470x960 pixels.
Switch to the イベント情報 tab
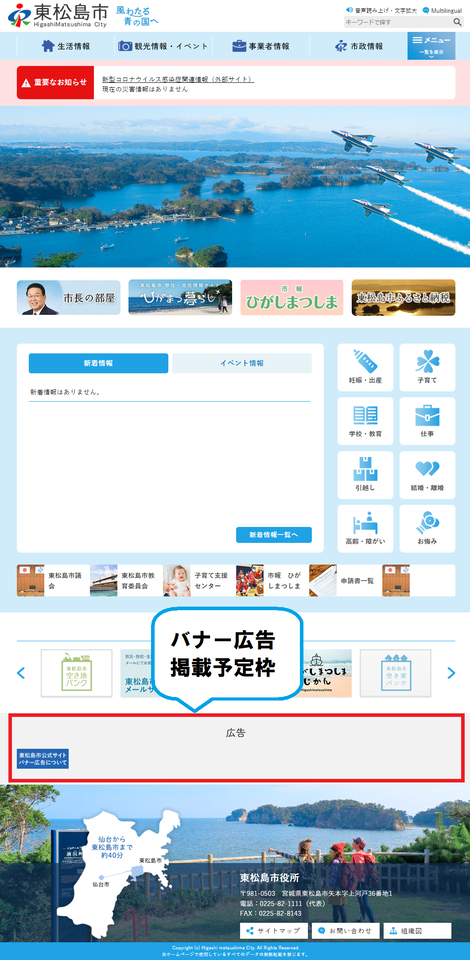coord(242,363)
